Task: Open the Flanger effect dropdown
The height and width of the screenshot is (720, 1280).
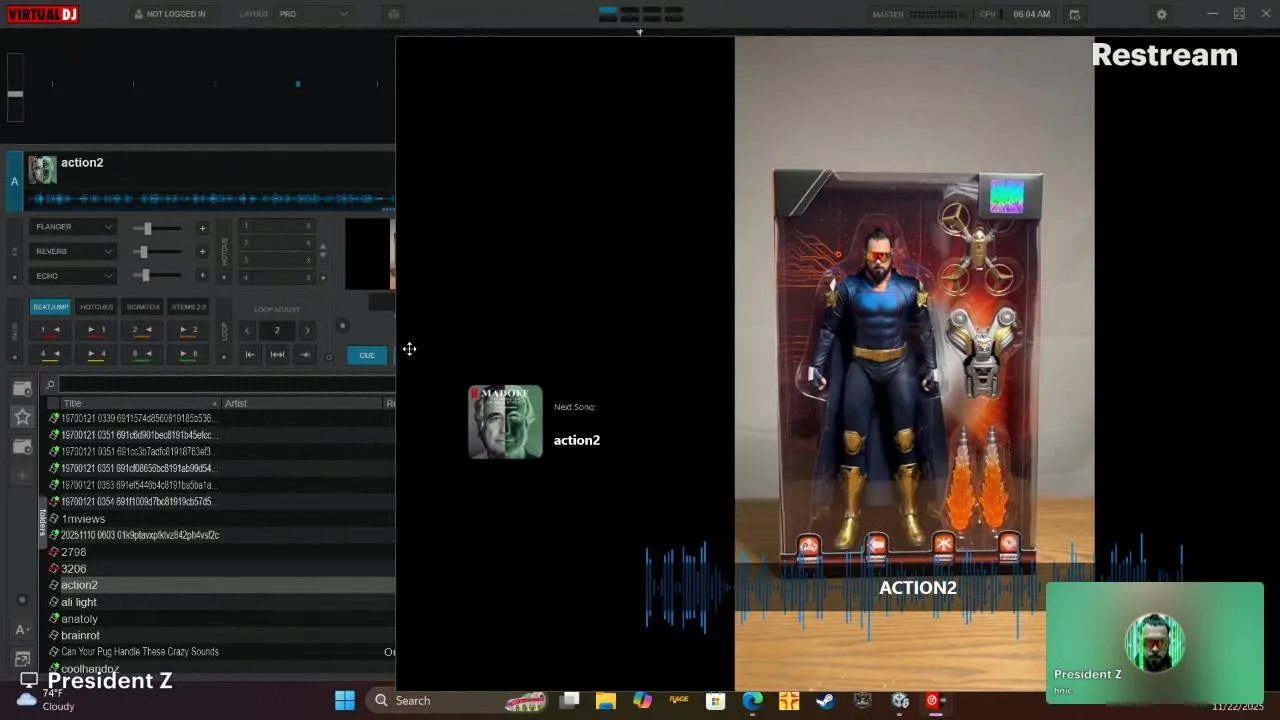Action: pyautogui.click(x=73, y=227)
